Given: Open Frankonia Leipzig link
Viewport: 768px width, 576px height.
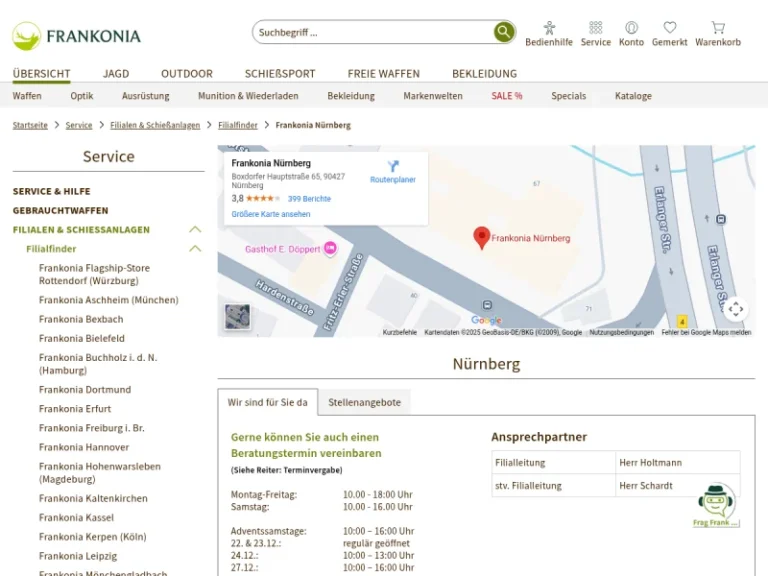Looking at the screenshot, I should 78,556.
